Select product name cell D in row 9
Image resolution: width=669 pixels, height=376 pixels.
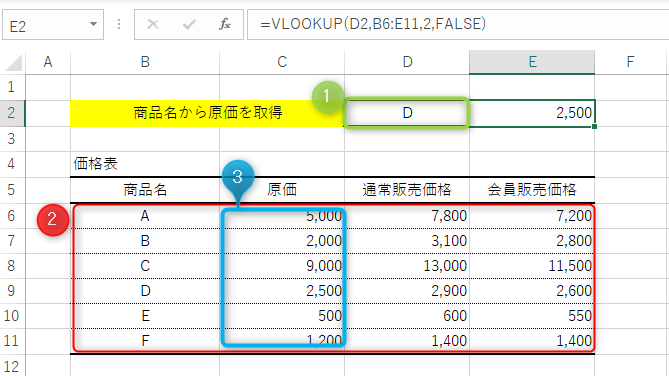tap(145, 291)
